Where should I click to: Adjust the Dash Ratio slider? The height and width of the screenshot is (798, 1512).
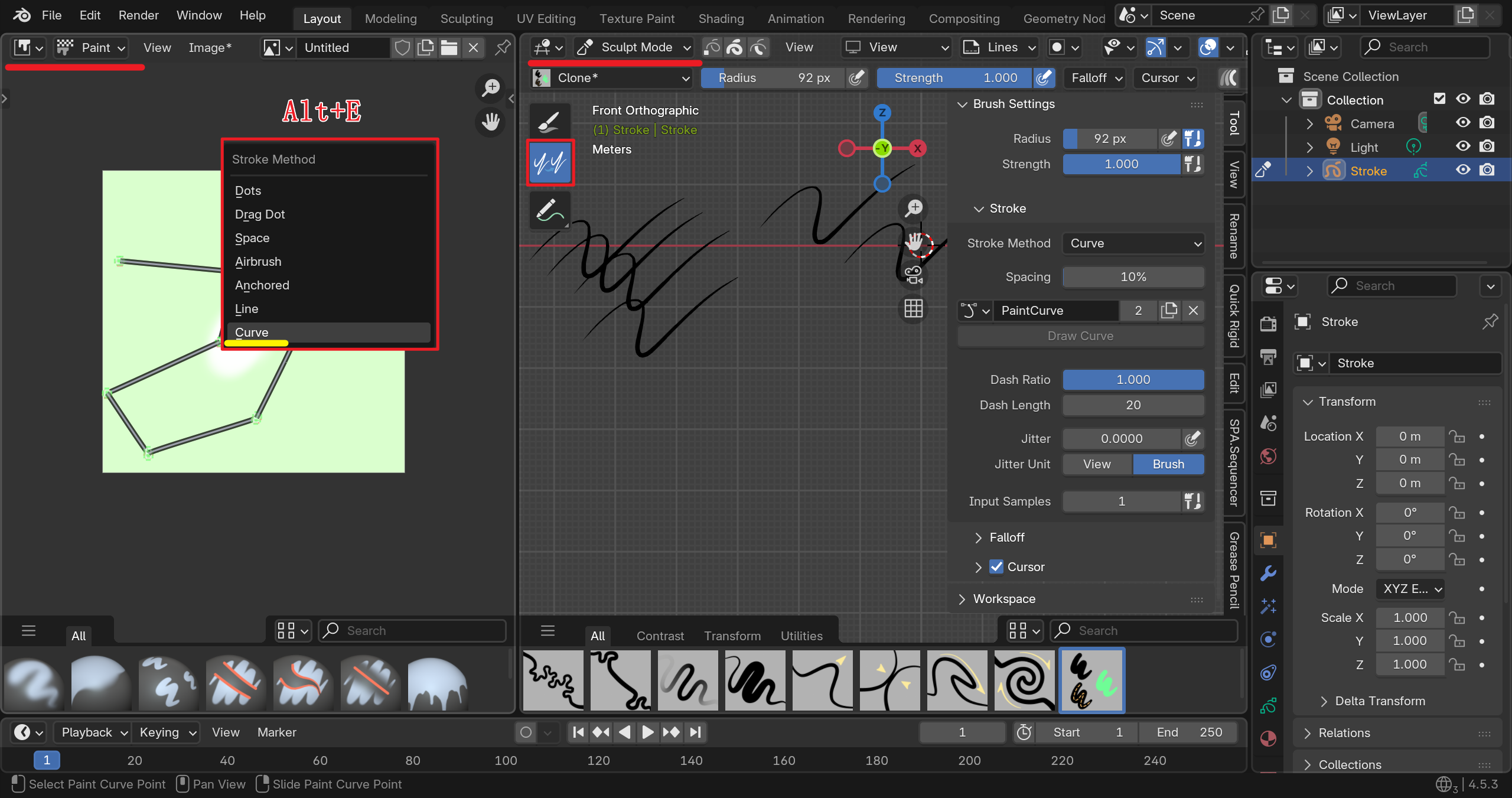point(1133,380)
